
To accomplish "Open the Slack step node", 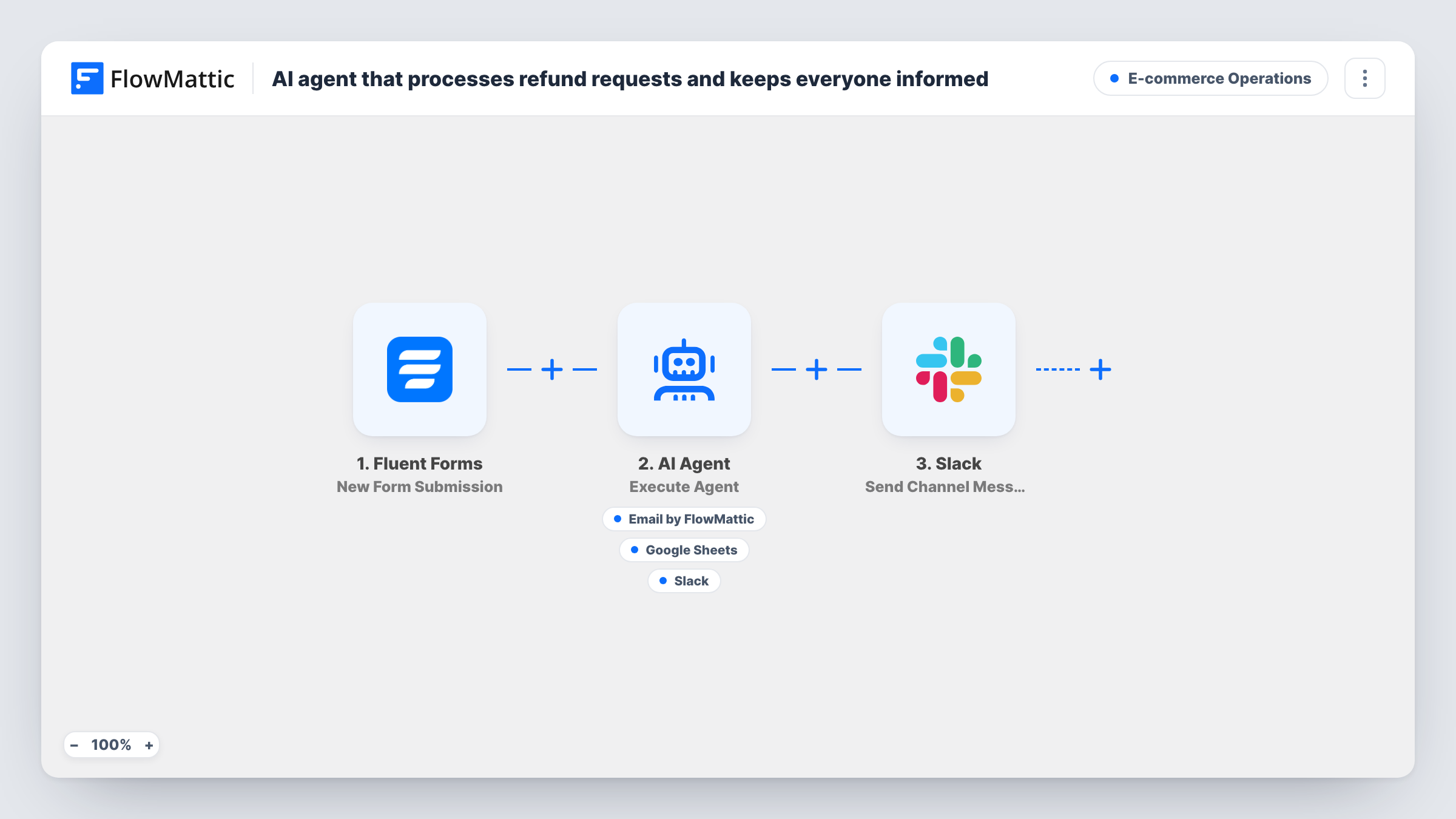I will click(949, 369).
